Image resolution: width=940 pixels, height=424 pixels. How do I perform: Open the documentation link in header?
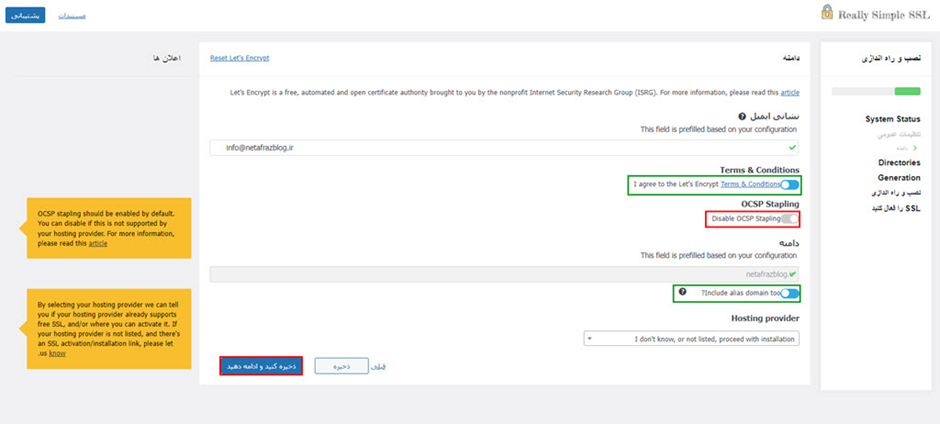point(72,16)
